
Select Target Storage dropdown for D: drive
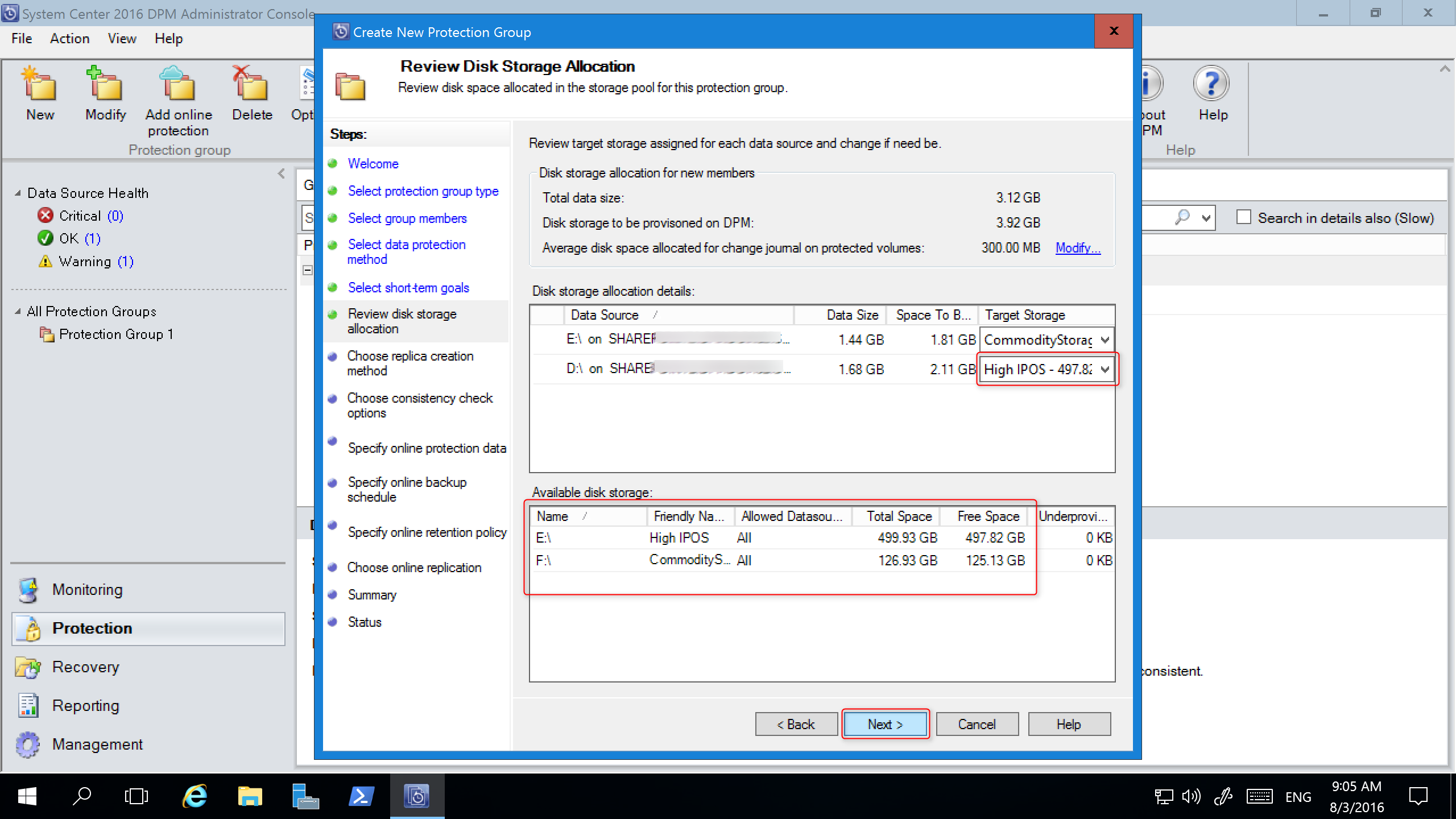pyautogui.click(x=1045, y=369)
